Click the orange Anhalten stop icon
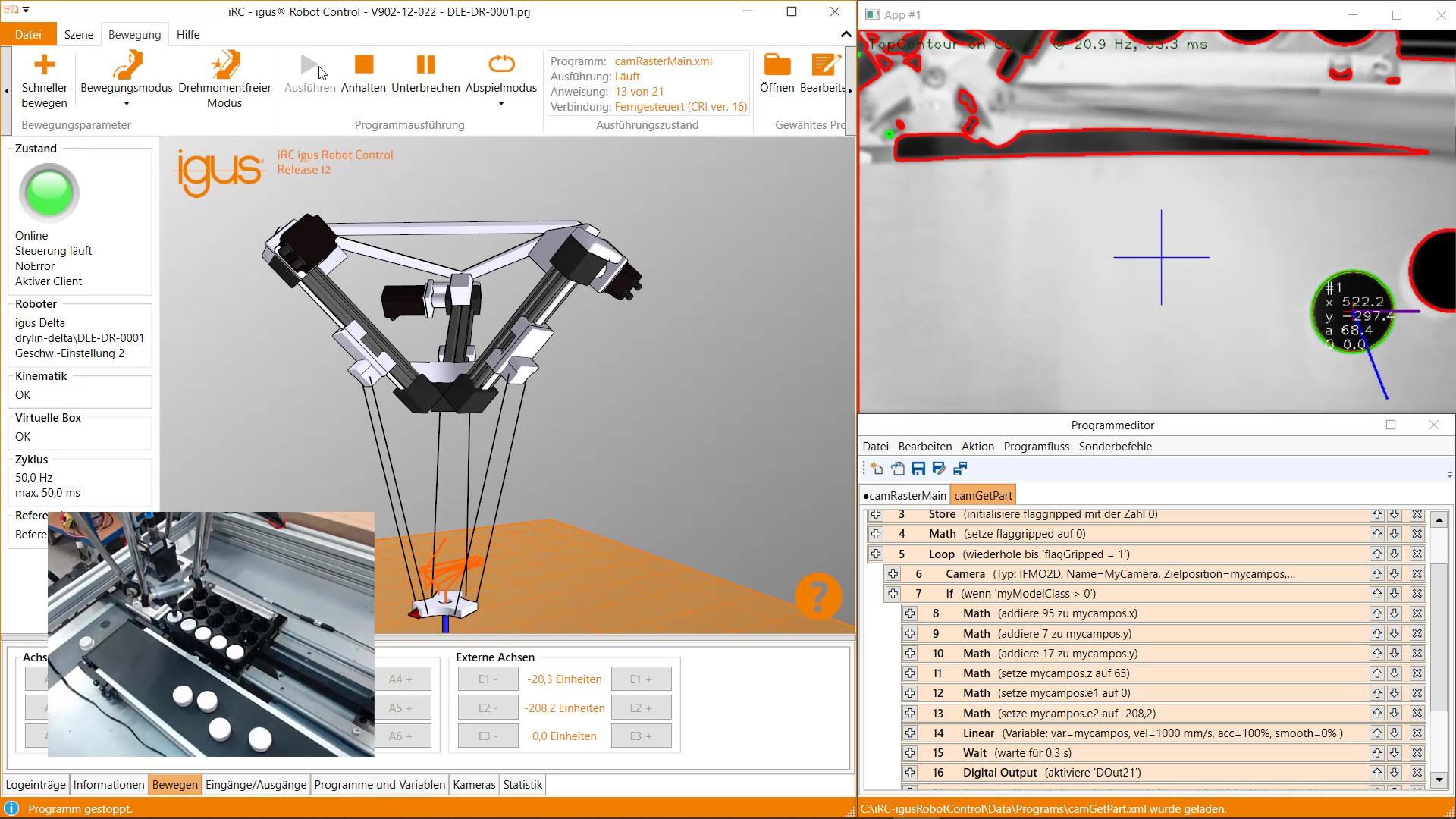The height and width of the screenshot is (819, 1456). [363, 65]
